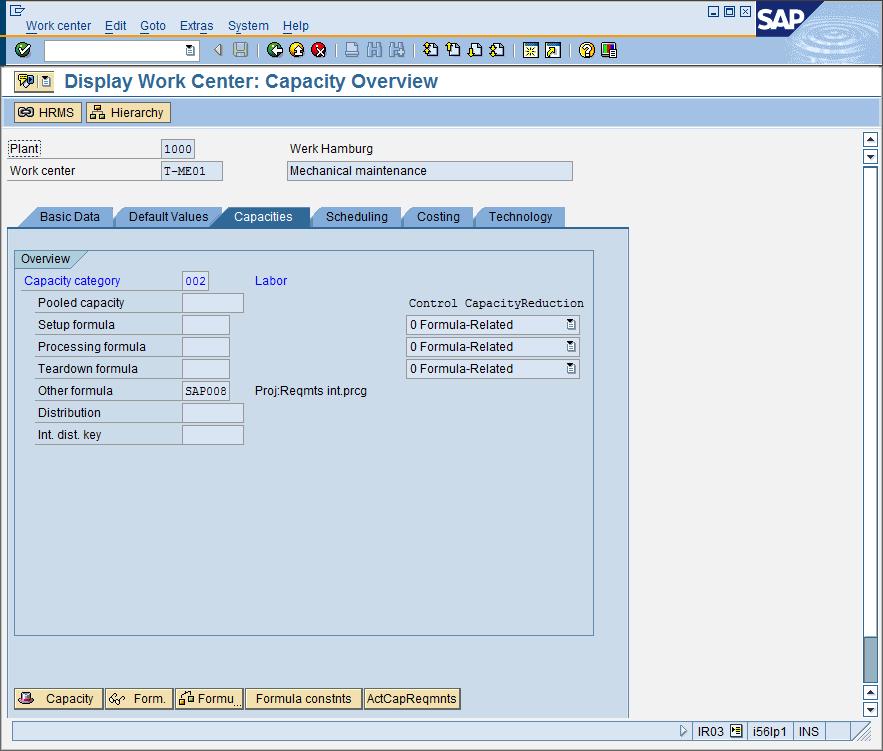Click the Save diskette icon
The image size is (883, 751).
[240, 50]
